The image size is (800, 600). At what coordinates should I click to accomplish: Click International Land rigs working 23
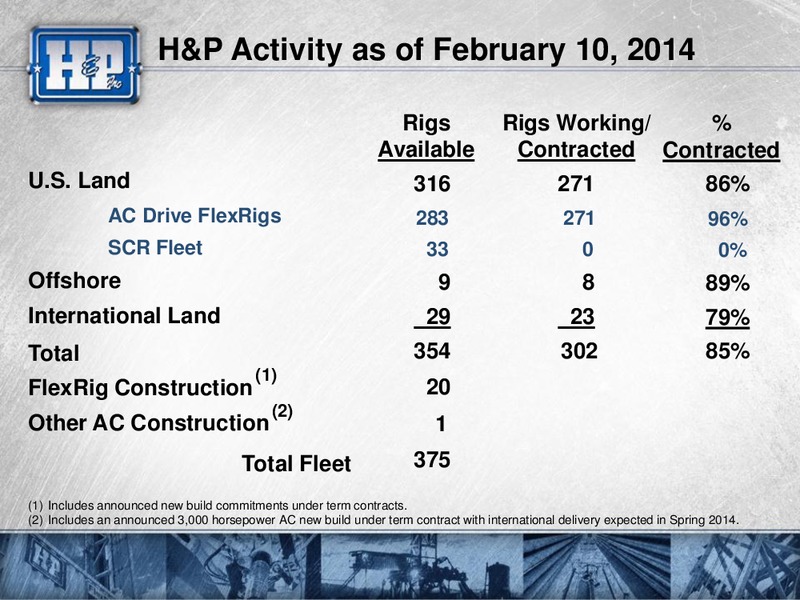tap(576, 317)
